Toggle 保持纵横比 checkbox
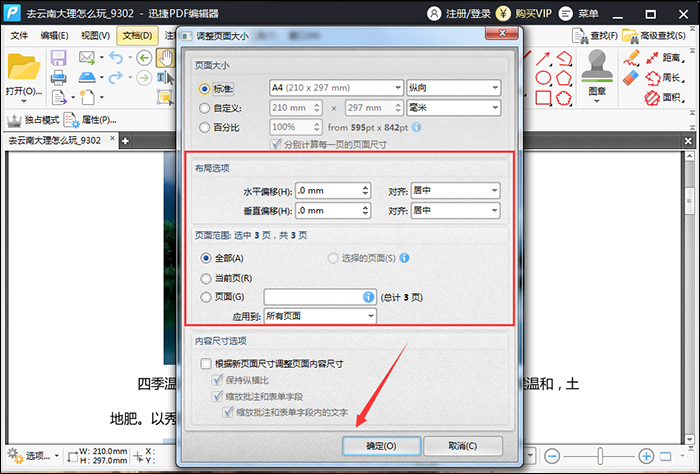 click(x=217, y=380)
